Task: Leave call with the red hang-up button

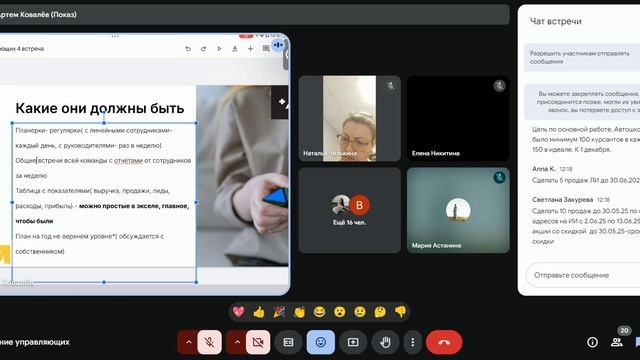Action: coord(444,342)
